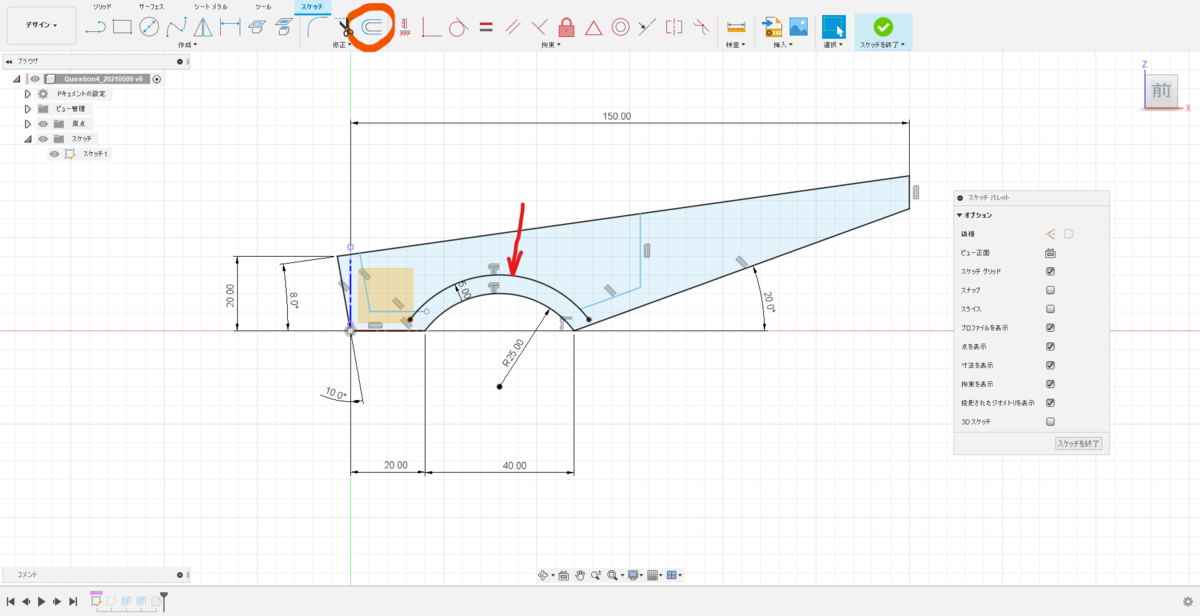Toggle the 投影されたジオメトリを表示 checkbox

pos(1050,403)
